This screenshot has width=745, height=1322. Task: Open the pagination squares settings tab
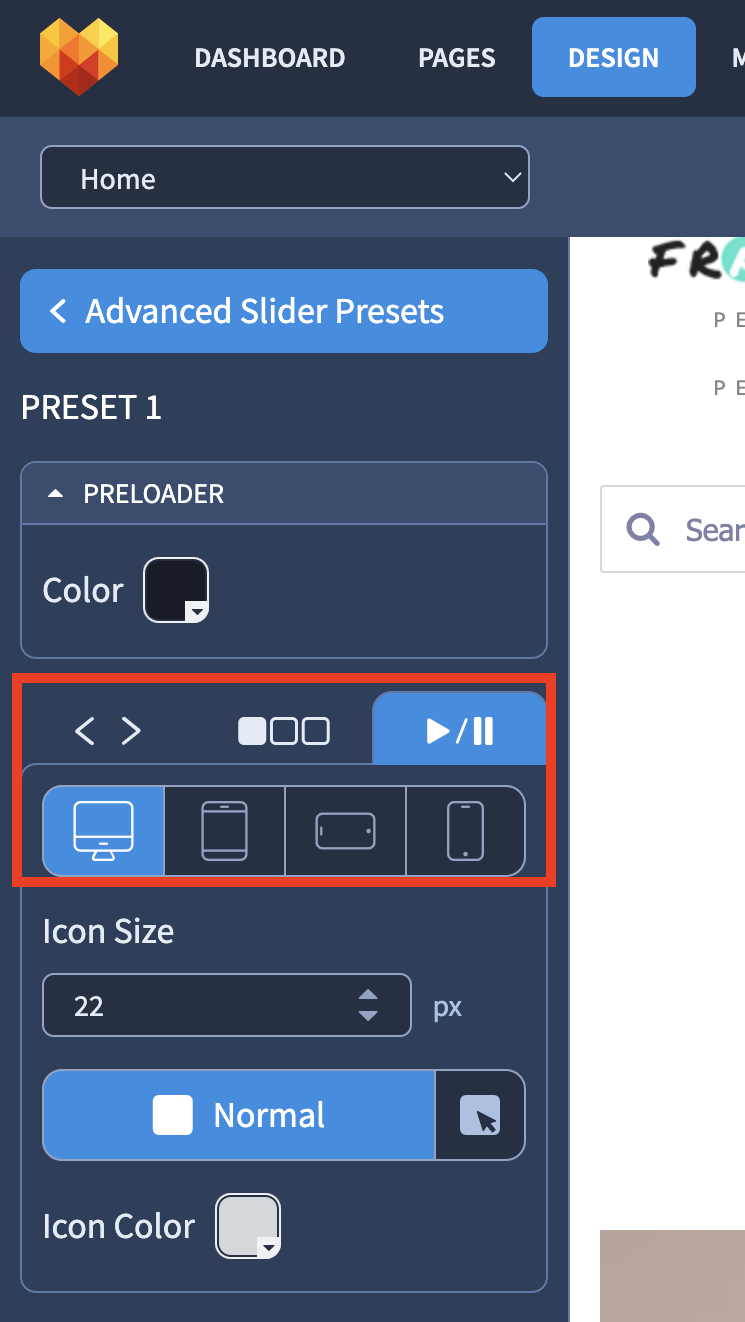tap(284, 731)
